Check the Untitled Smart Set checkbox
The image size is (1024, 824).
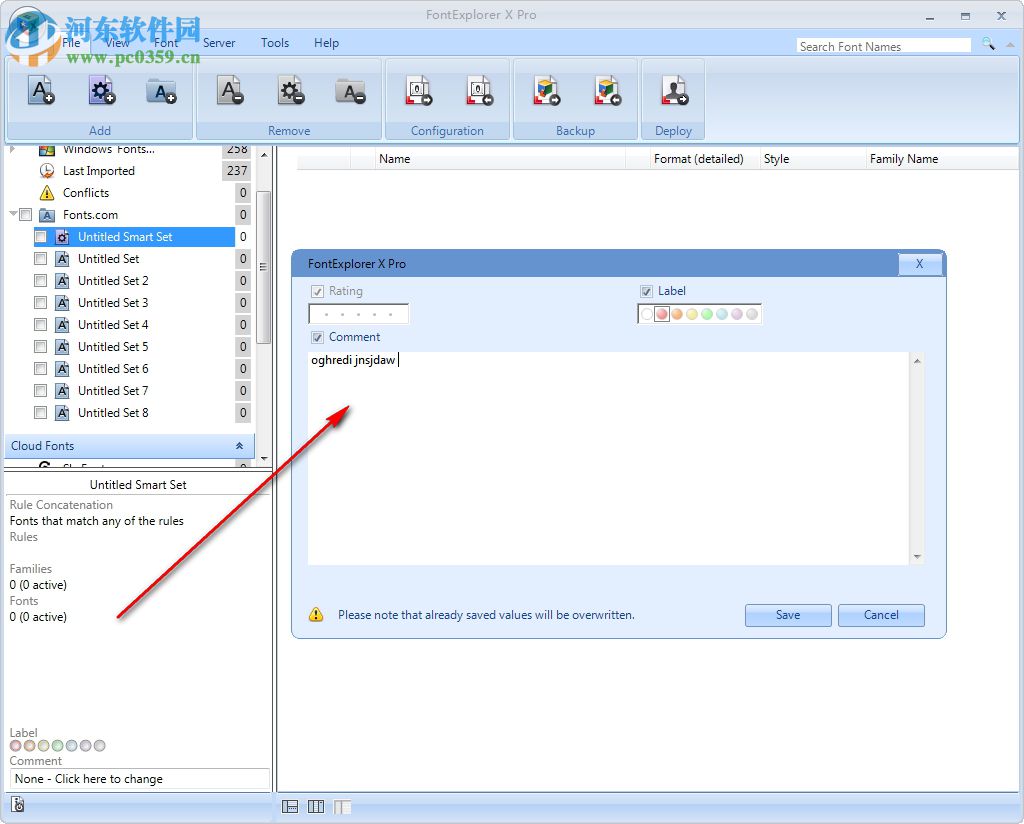tap(40, 237)
